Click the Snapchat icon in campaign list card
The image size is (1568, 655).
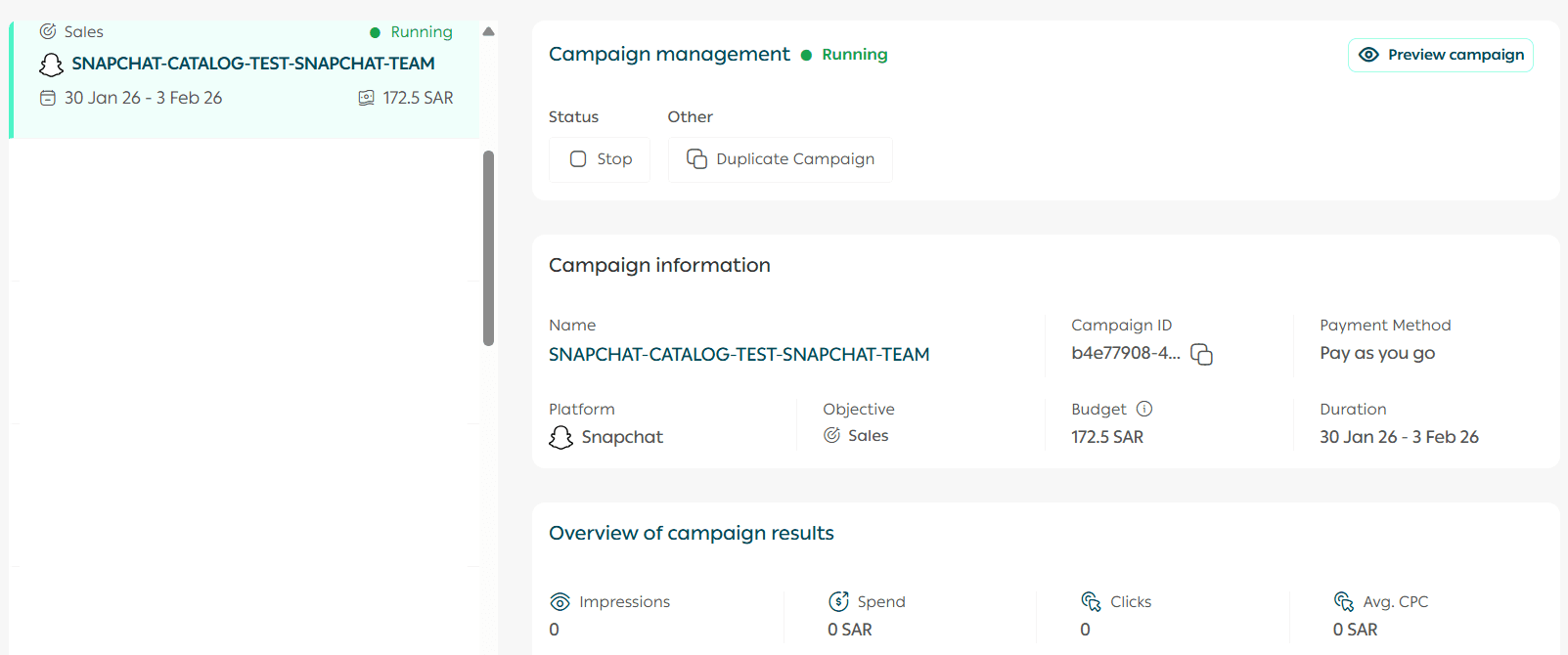pos(51,65)
